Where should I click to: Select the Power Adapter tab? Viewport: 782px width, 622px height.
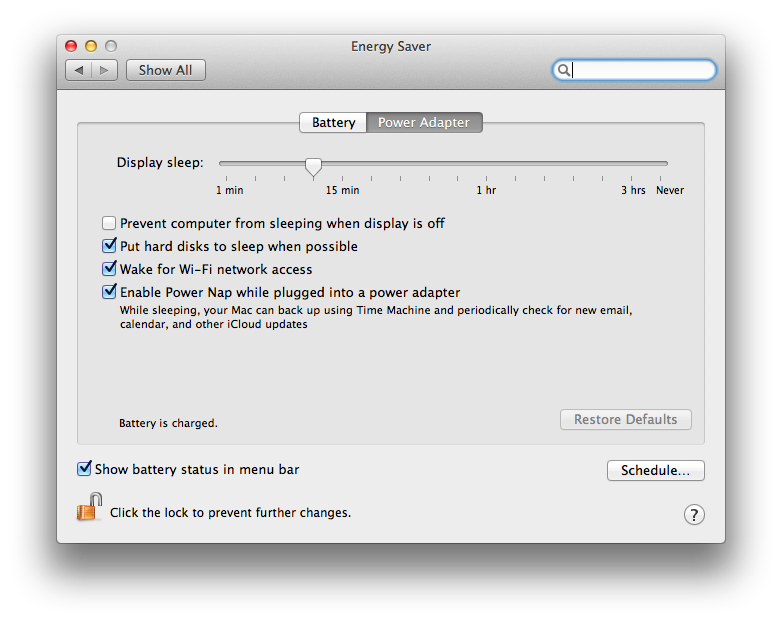[x=424, y=122]
